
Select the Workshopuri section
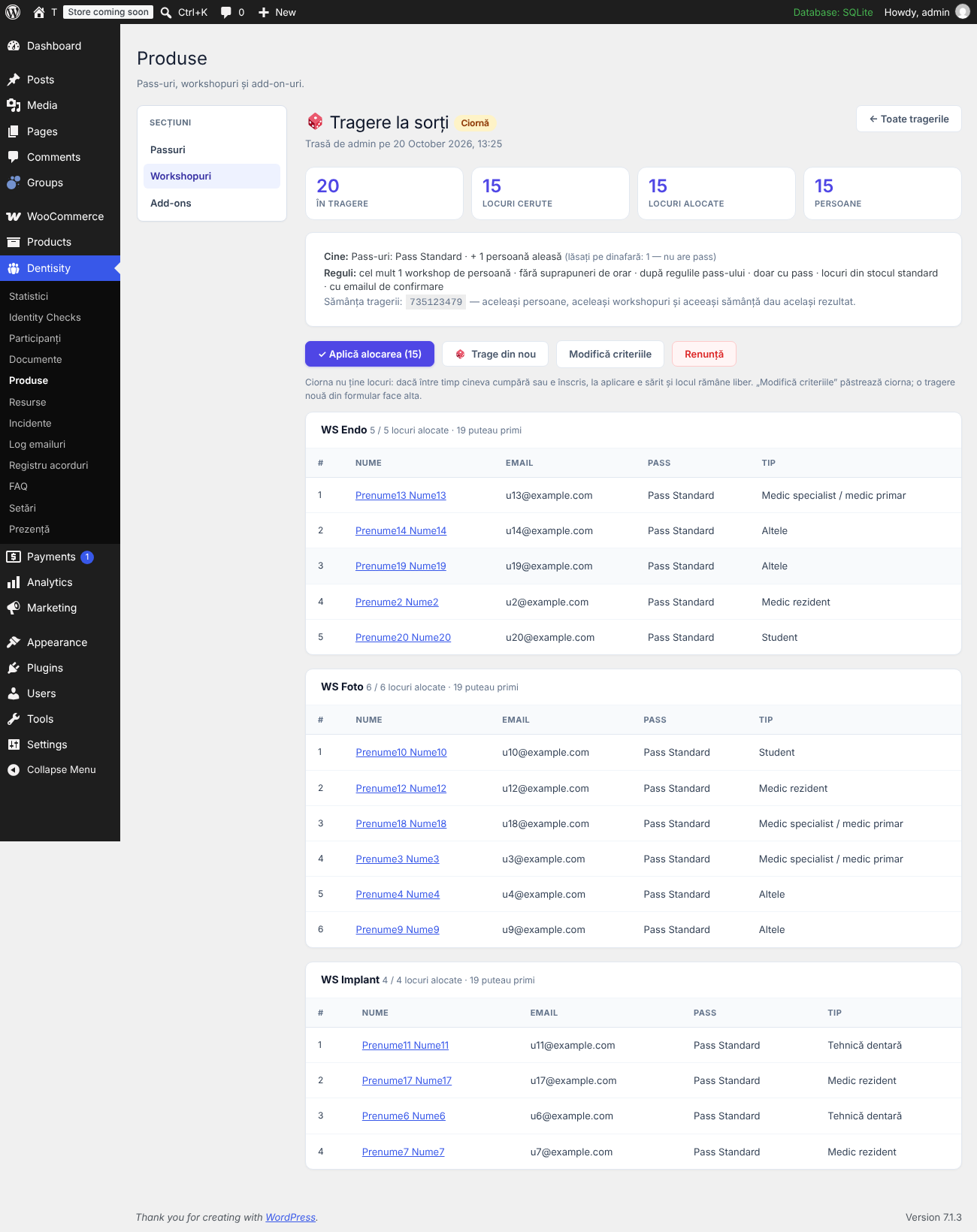click(x=212, y=176)
